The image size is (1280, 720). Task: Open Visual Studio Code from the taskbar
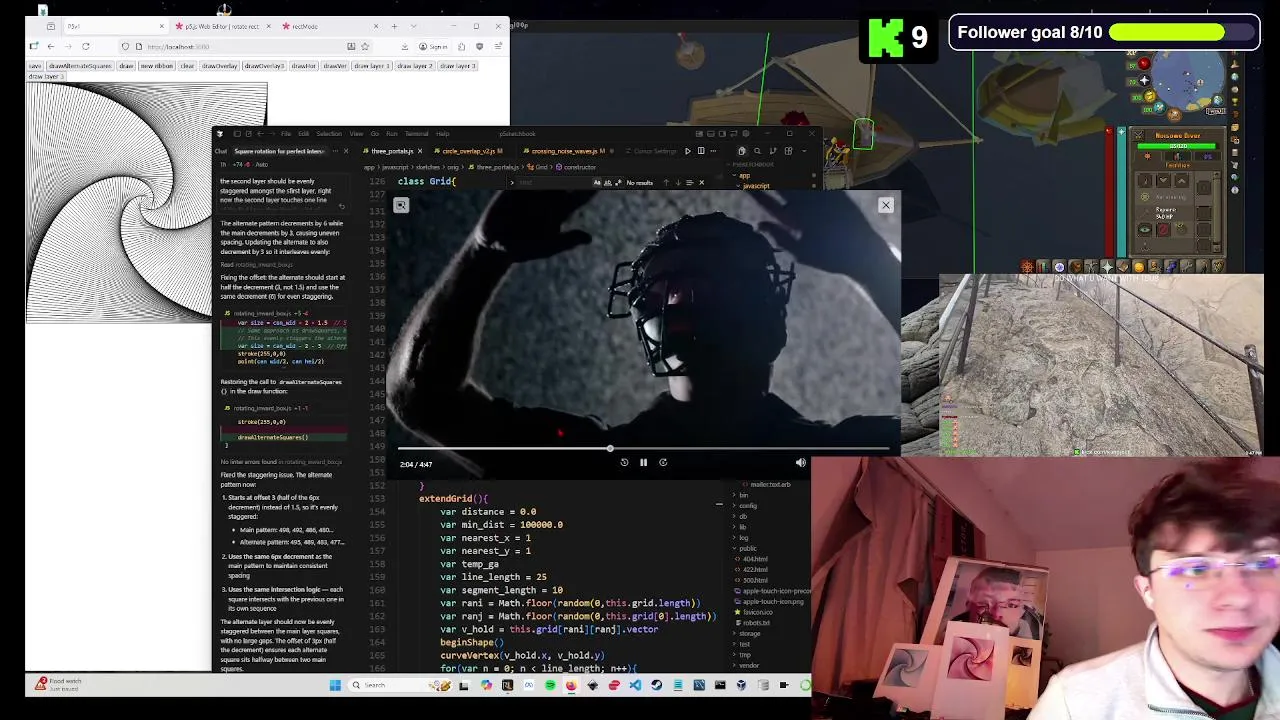[635, 685]
